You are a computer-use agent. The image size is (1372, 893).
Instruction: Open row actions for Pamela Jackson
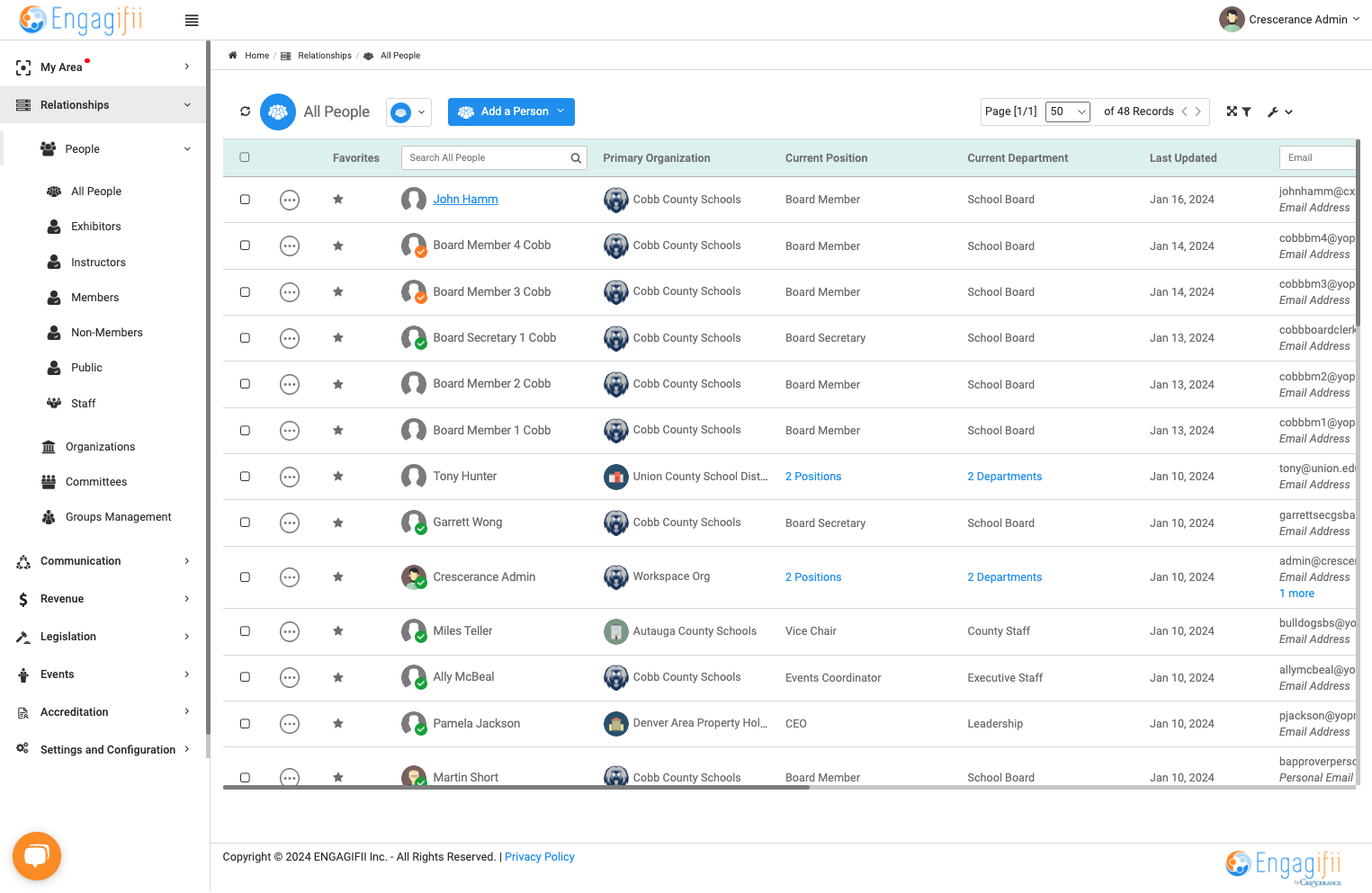290,724
